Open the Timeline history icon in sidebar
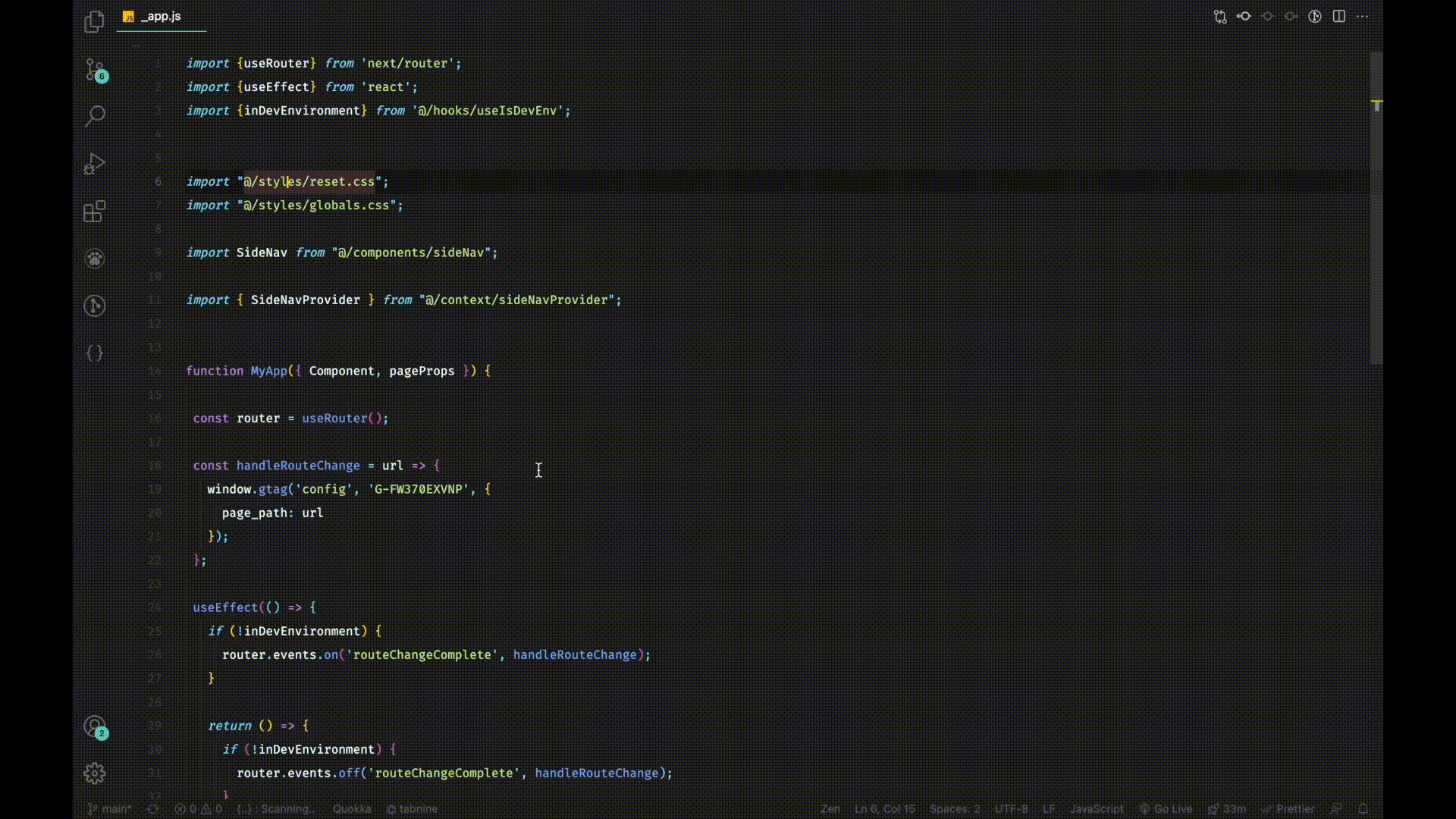The width and height of the screenshot is (1456, 819). click(94, 306)
